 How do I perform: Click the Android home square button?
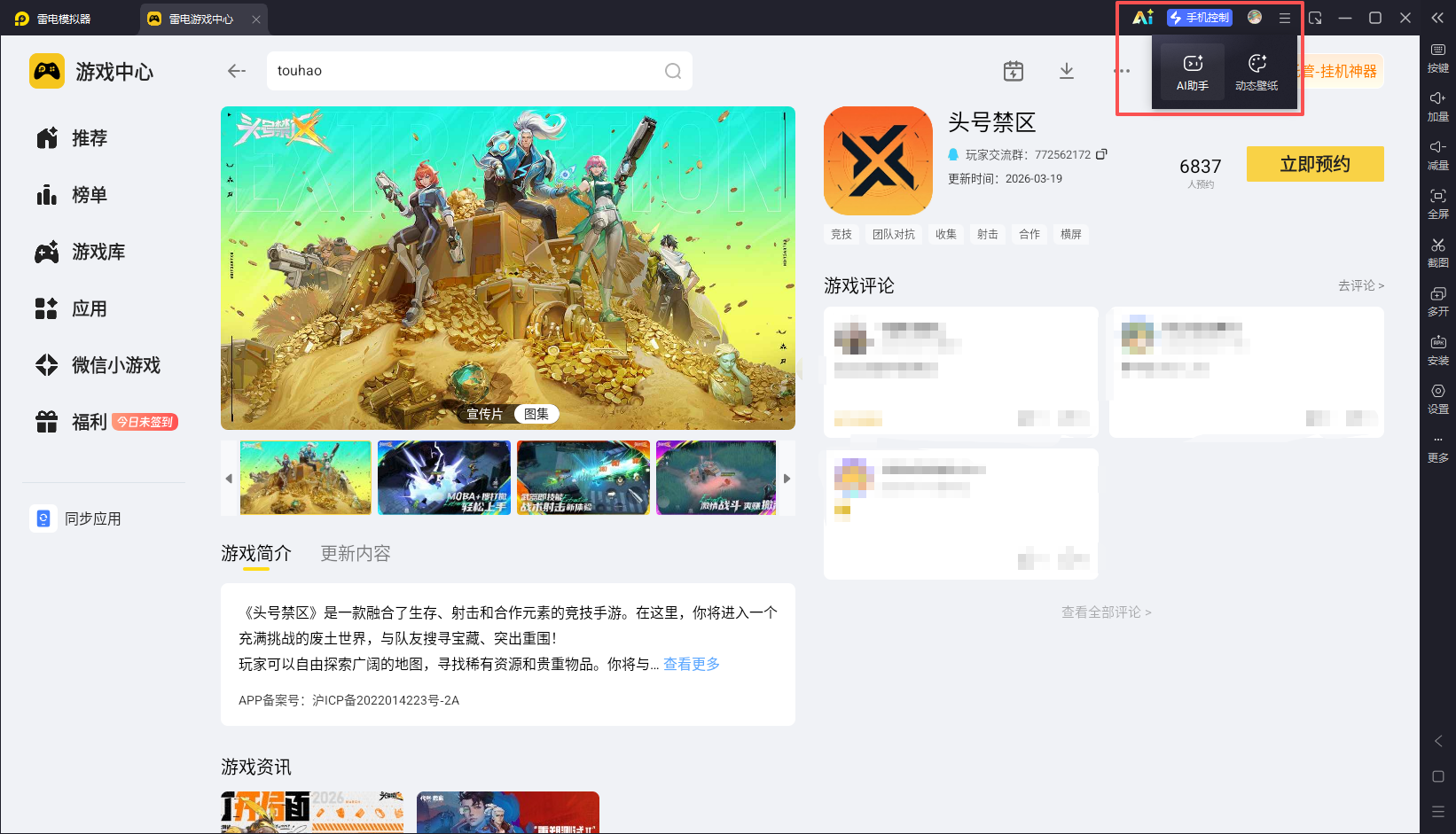(1438, 776)
